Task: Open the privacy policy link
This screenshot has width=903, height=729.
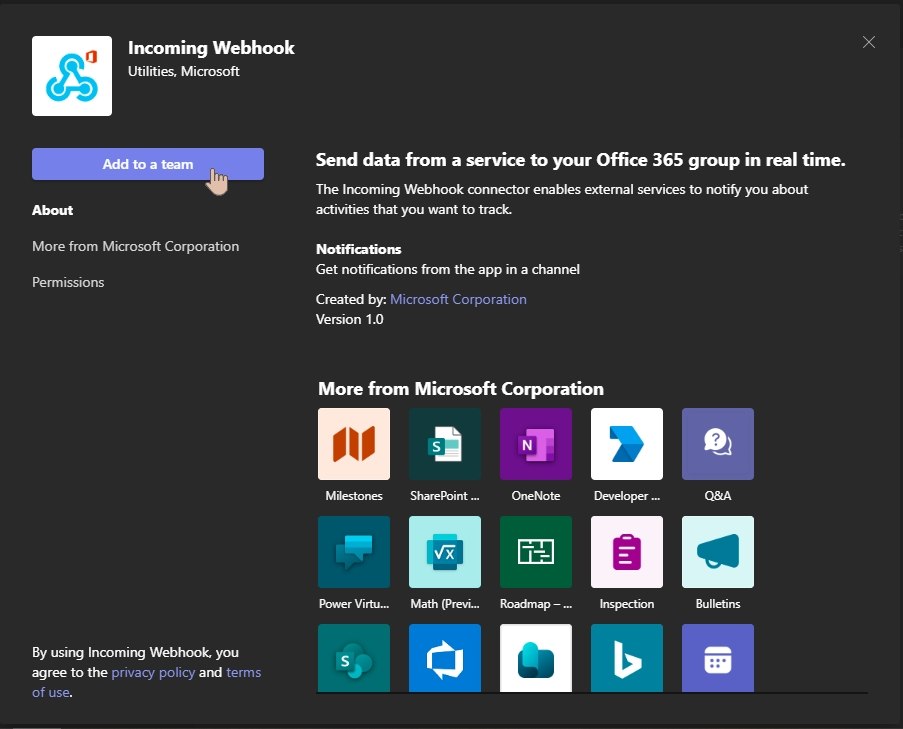Action: [153, 673]
